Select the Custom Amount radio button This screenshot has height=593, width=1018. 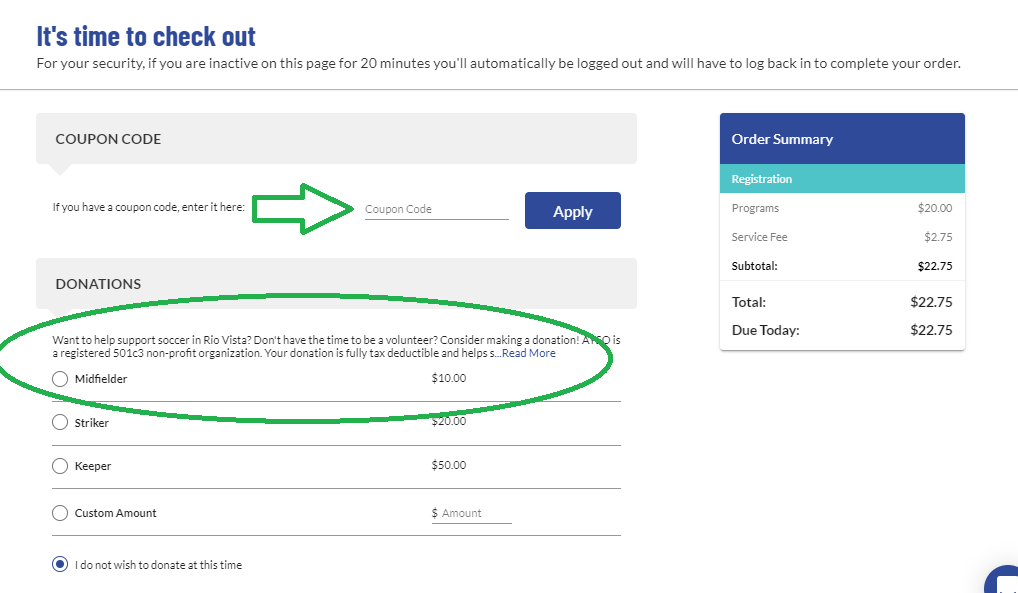[60, 513]
